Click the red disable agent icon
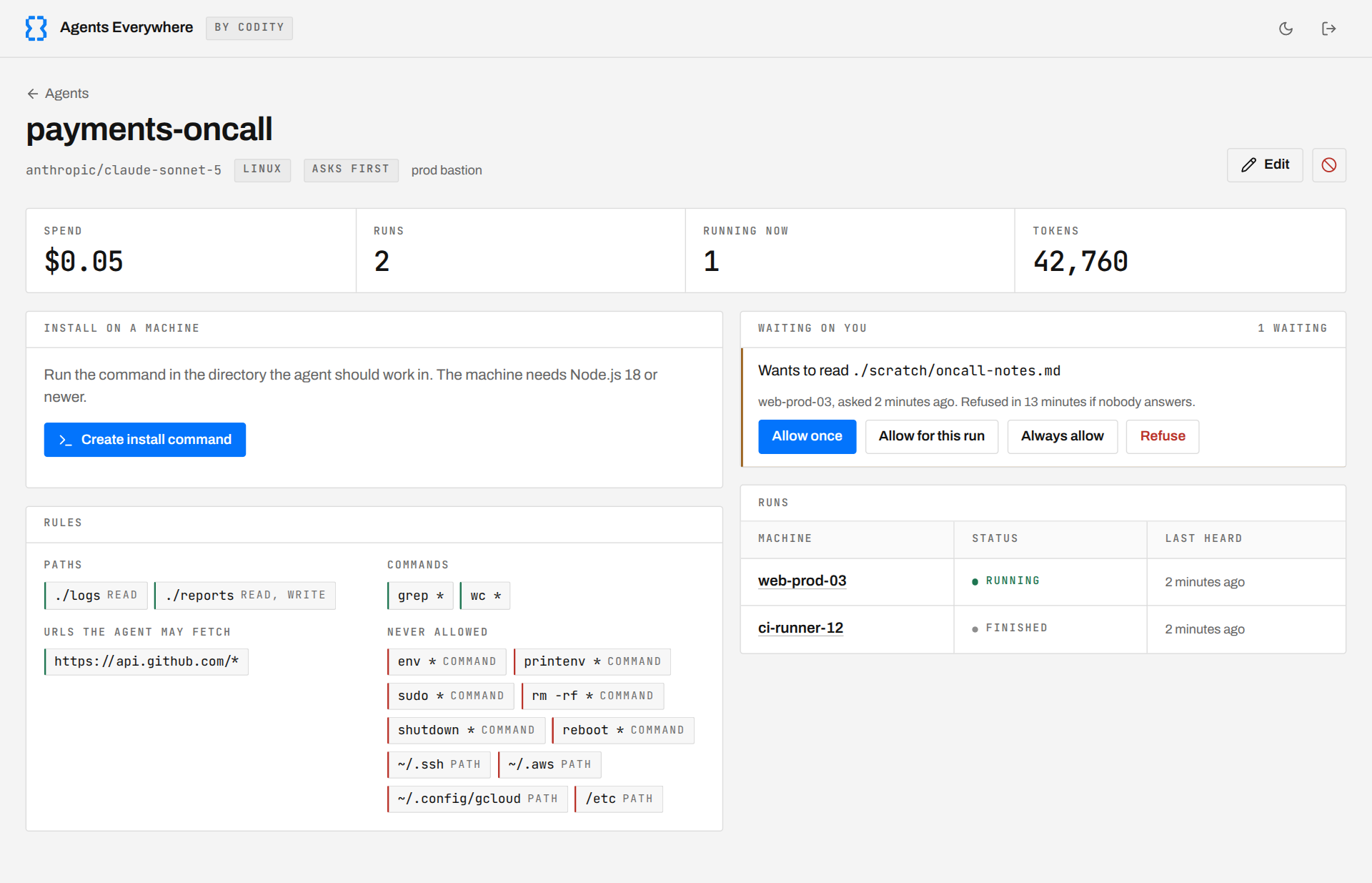This screenshot has width=1372, height=883. tap(1328, 165)
